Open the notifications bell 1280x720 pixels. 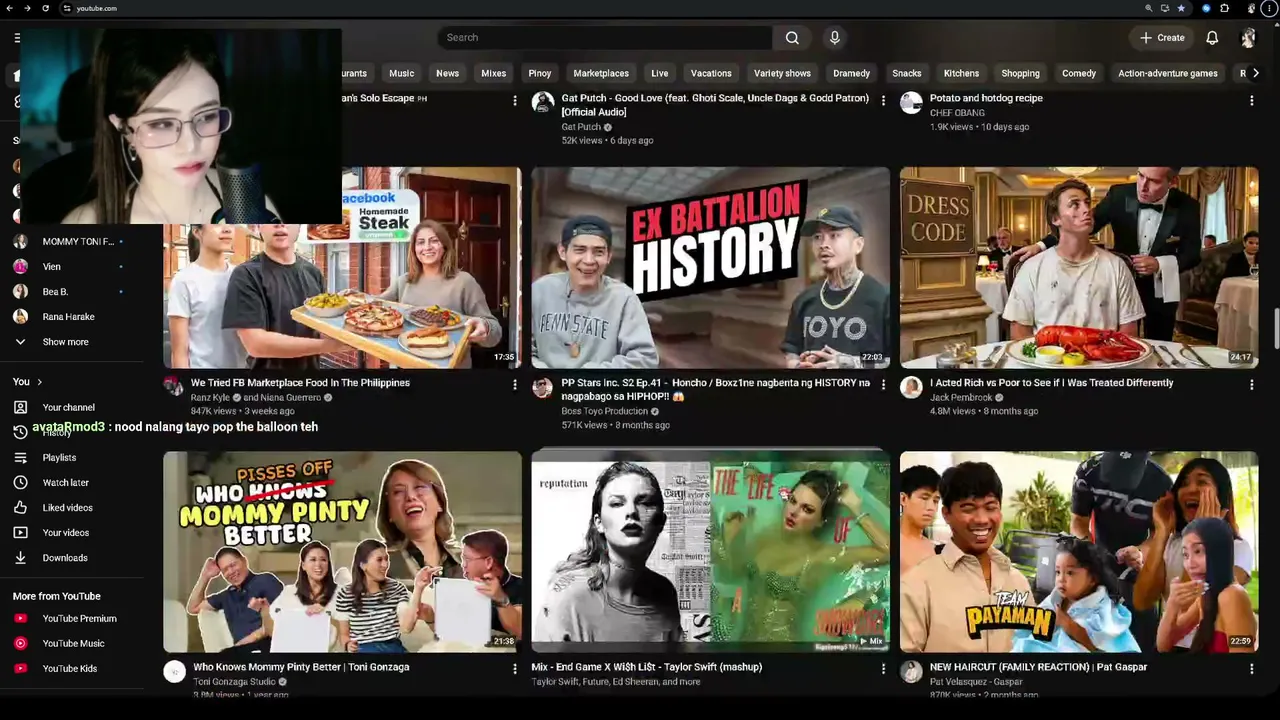(1212, 38)
